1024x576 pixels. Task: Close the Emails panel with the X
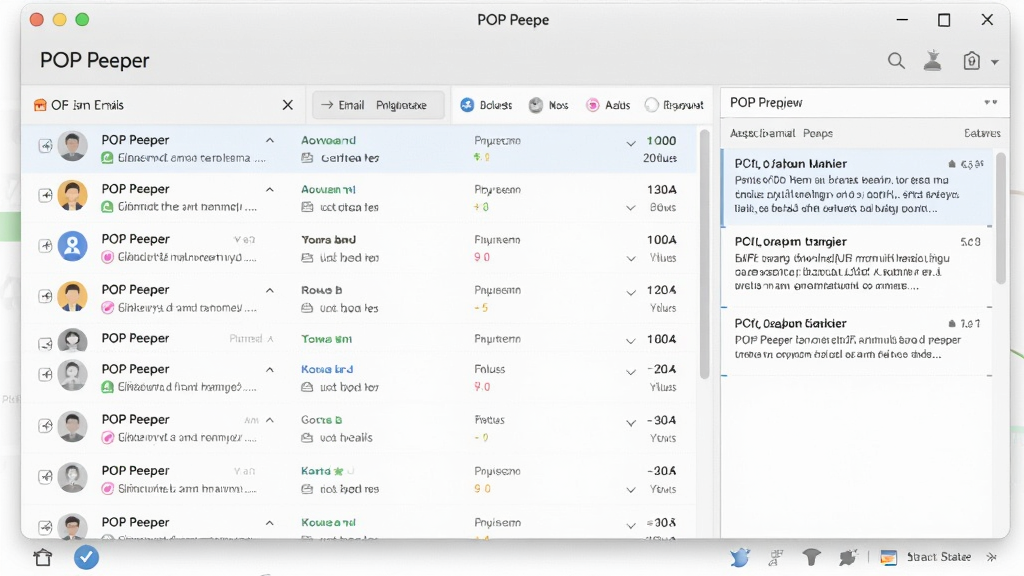click(x=287, y=105)
